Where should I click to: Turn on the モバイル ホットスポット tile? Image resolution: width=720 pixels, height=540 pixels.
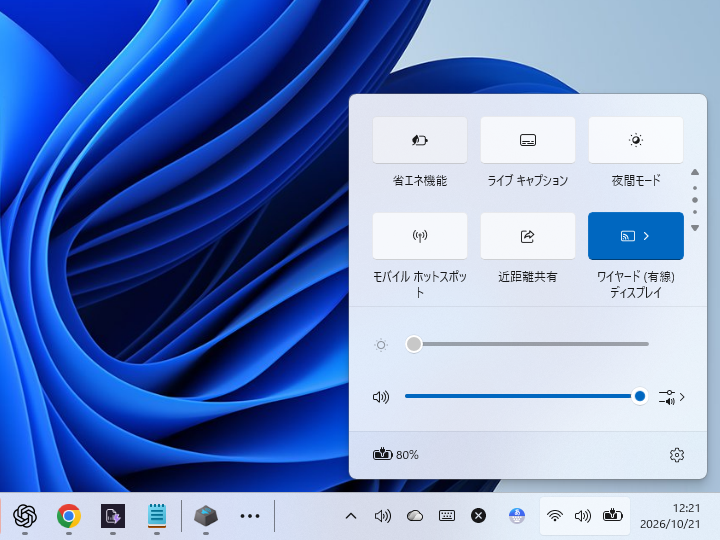[x=420, y=236]
